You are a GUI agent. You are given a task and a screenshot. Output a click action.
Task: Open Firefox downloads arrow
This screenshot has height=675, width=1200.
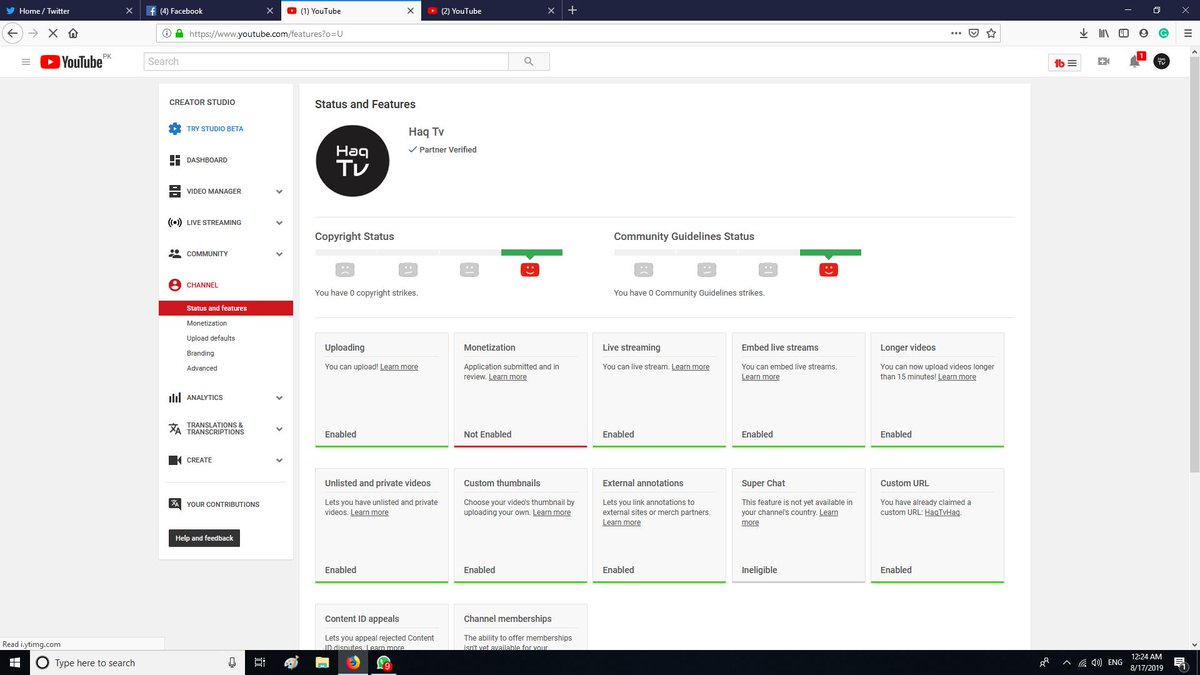click(1084, 33)
